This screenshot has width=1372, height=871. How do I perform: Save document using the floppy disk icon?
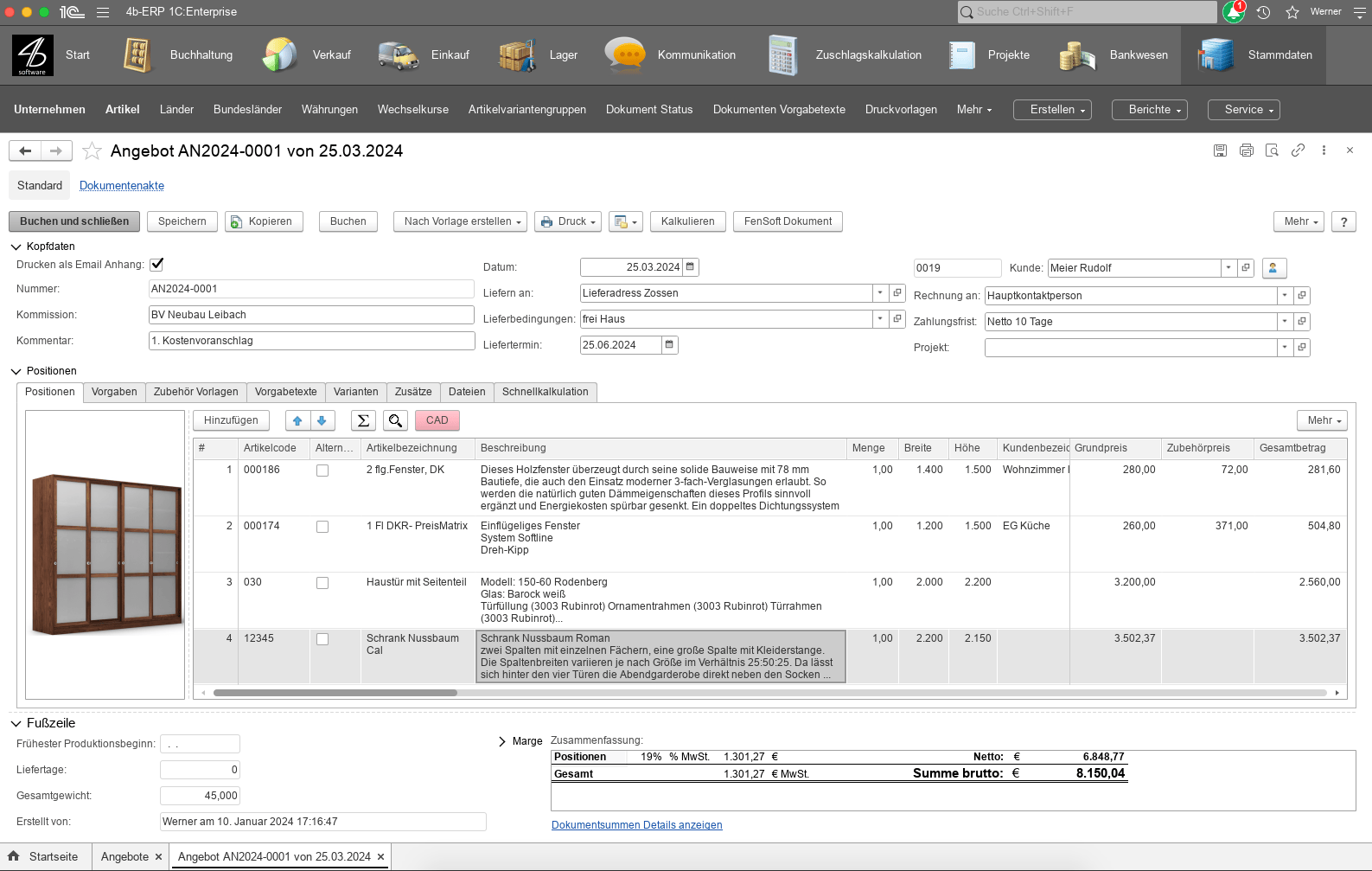(x=1220, y=151)
